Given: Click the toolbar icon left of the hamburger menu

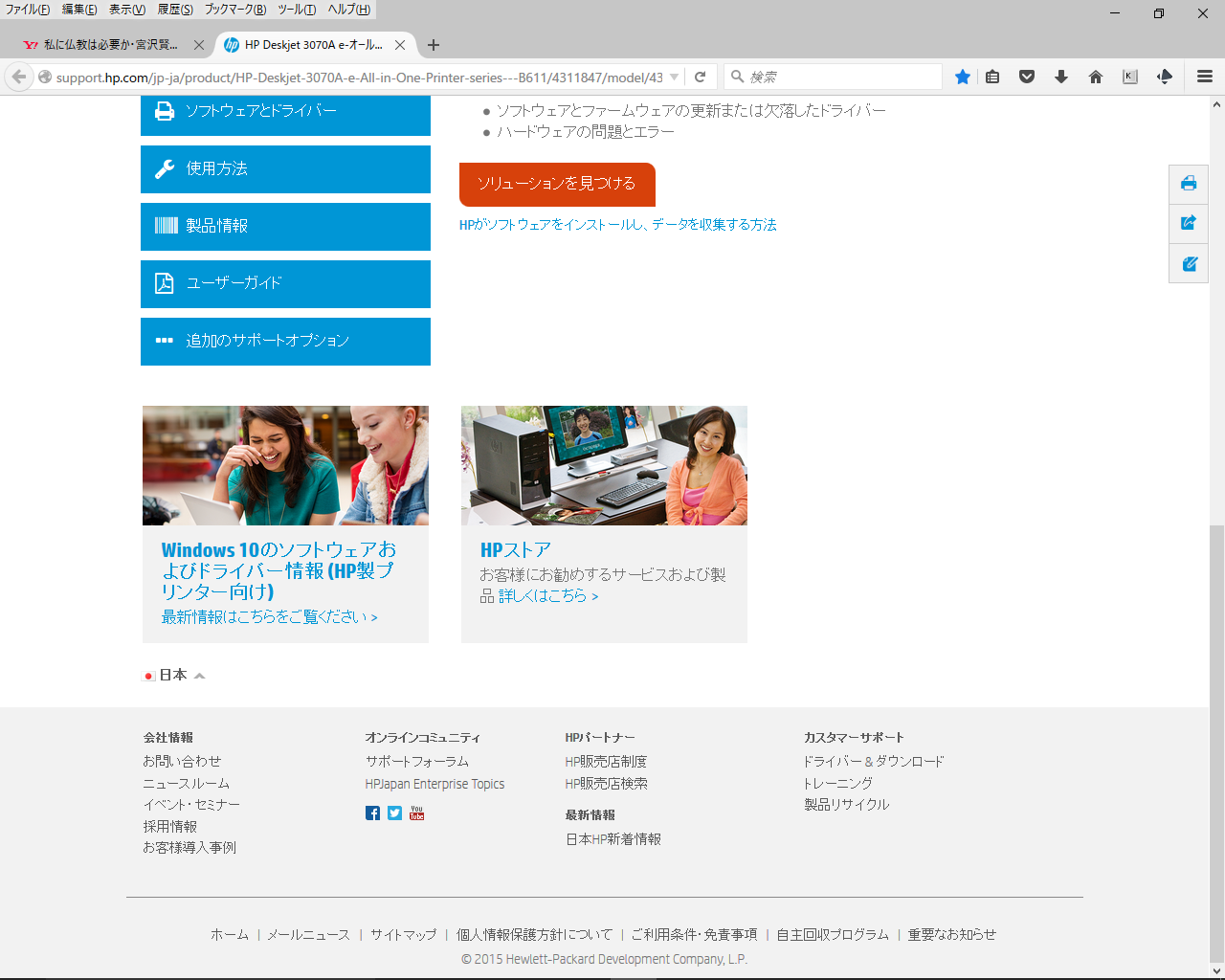Looking at the screenshot, I should (1165, 77).
